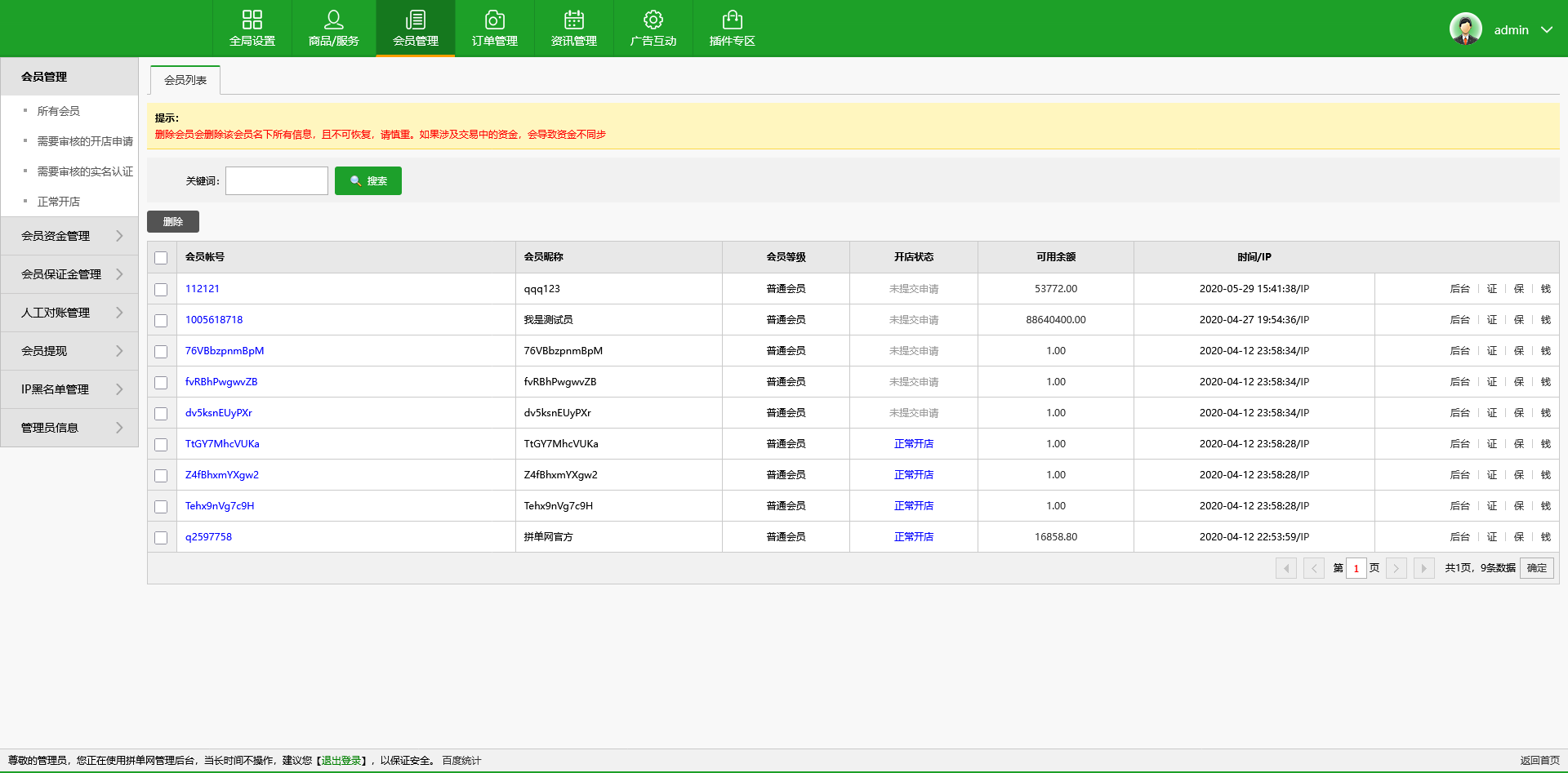Viewport: 1568px width, 773px height.
Task: Click 证 action for member fvRBhPwgwvZB
Action: tap(1492, 382)
